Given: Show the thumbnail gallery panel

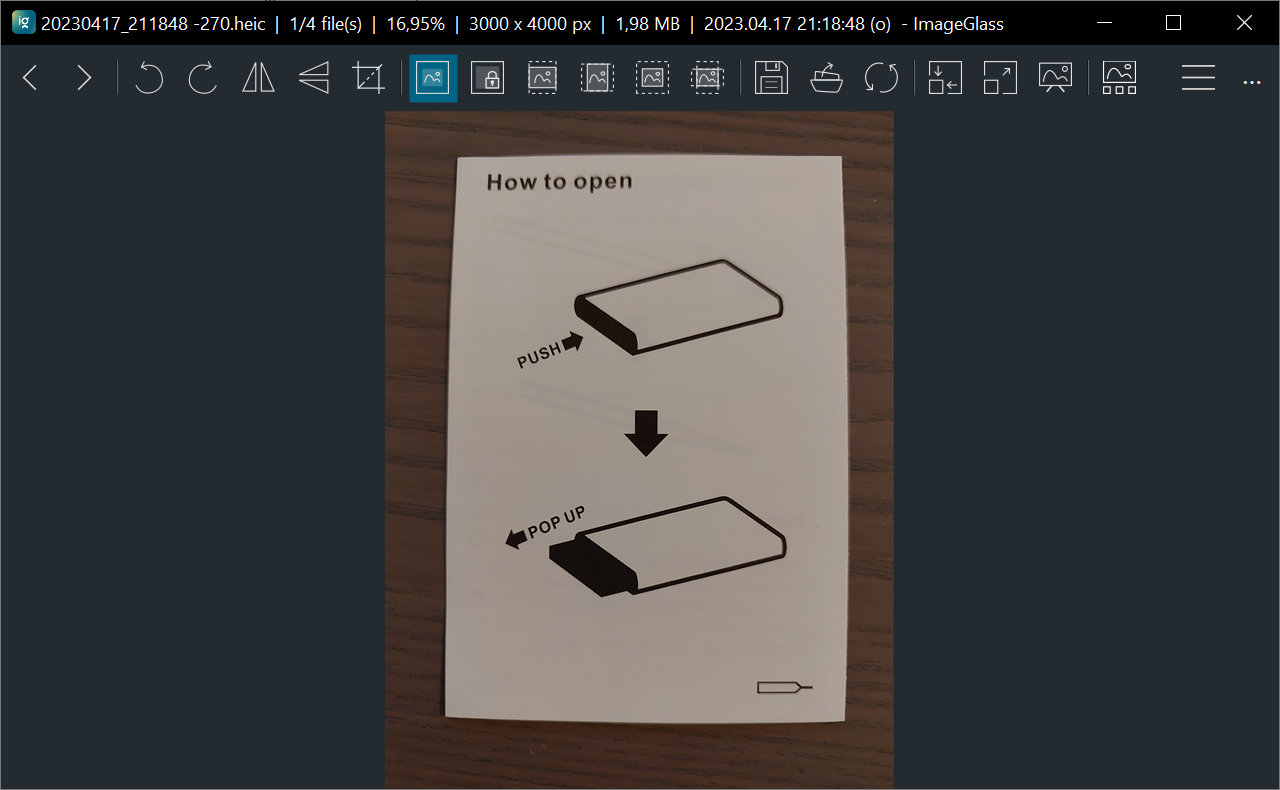Looking at the screenshot, I should (1119, 78).
